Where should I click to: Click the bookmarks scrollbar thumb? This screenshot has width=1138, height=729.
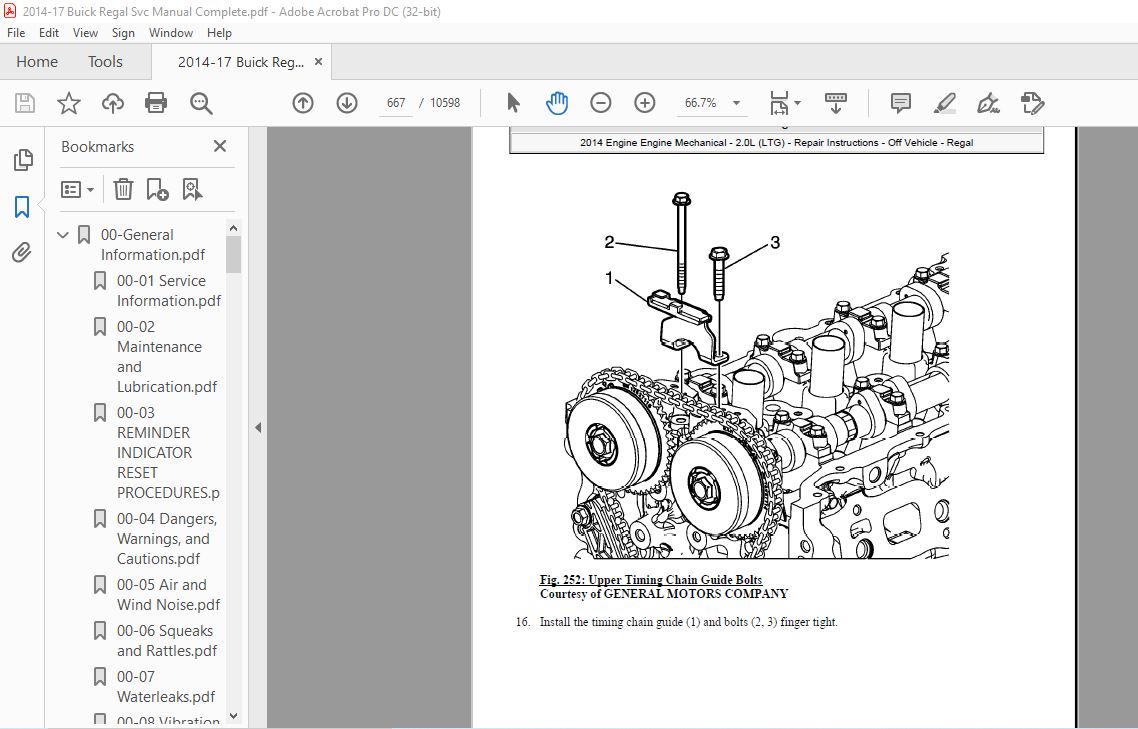point(233,254)
